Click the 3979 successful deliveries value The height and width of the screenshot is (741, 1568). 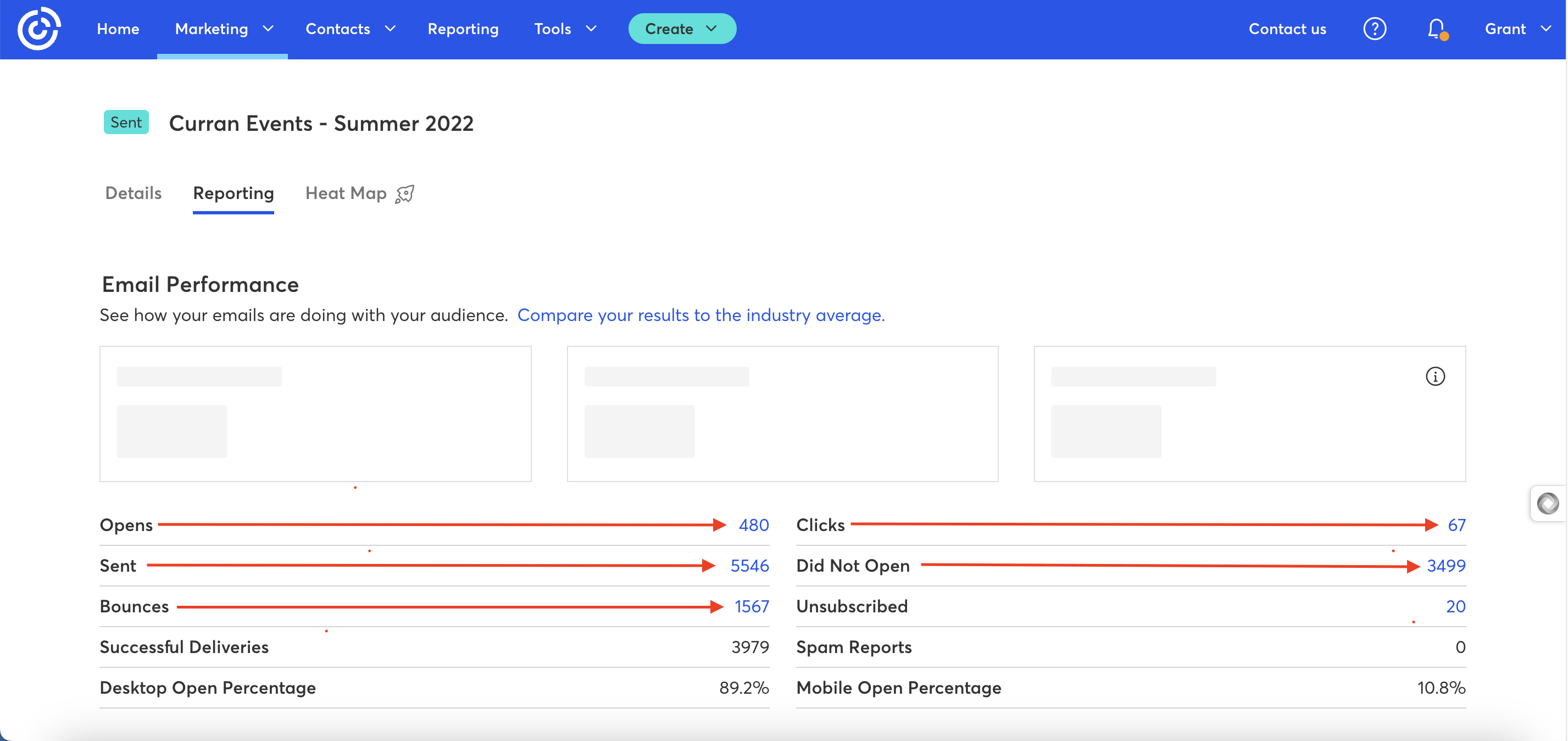click(750, 647)
